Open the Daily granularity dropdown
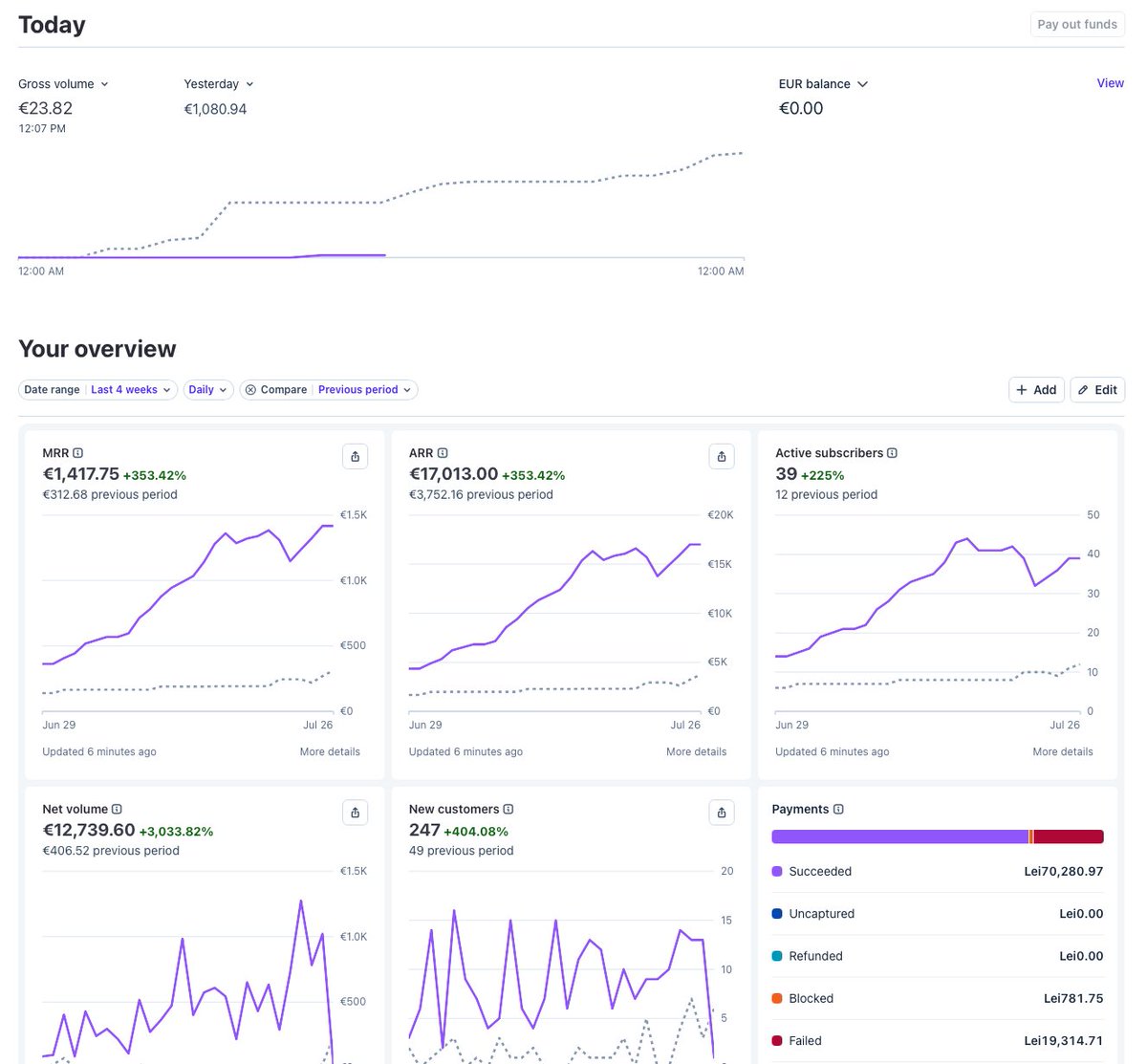 (208, 390)
